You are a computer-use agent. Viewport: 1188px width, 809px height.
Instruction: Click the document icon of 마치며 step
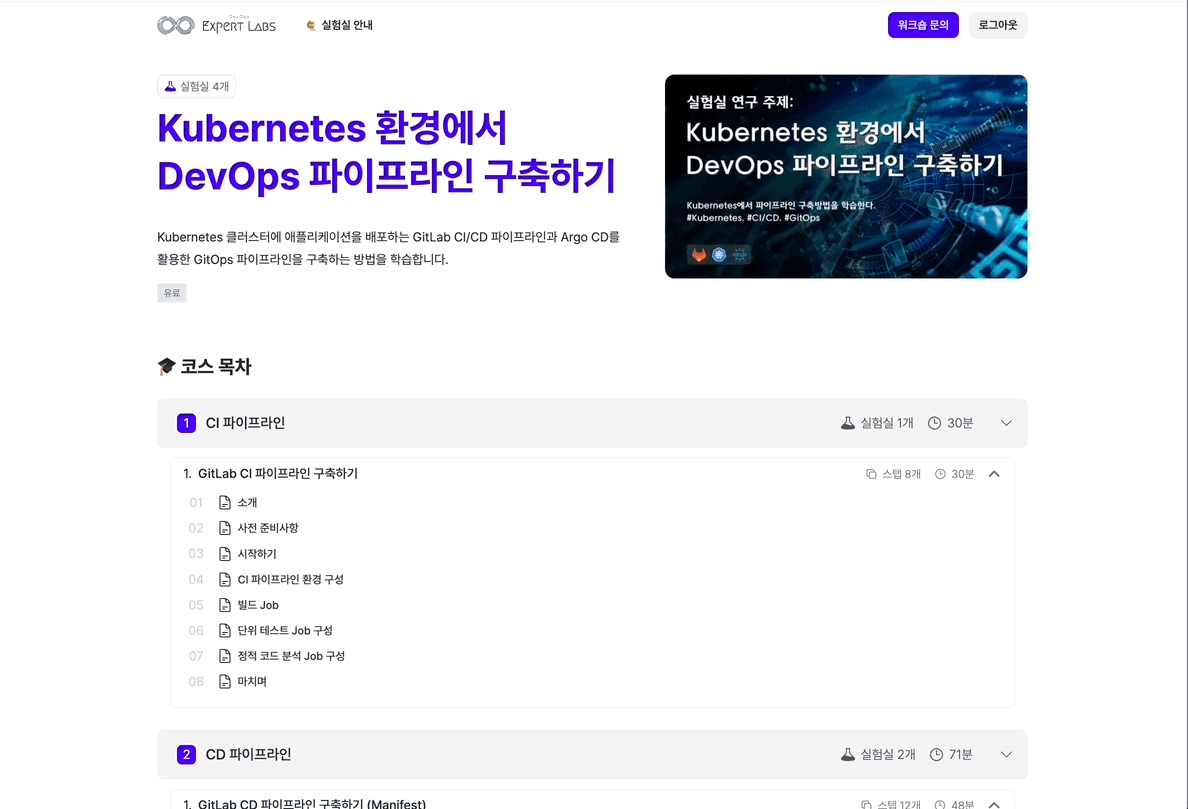coord(224,682)
